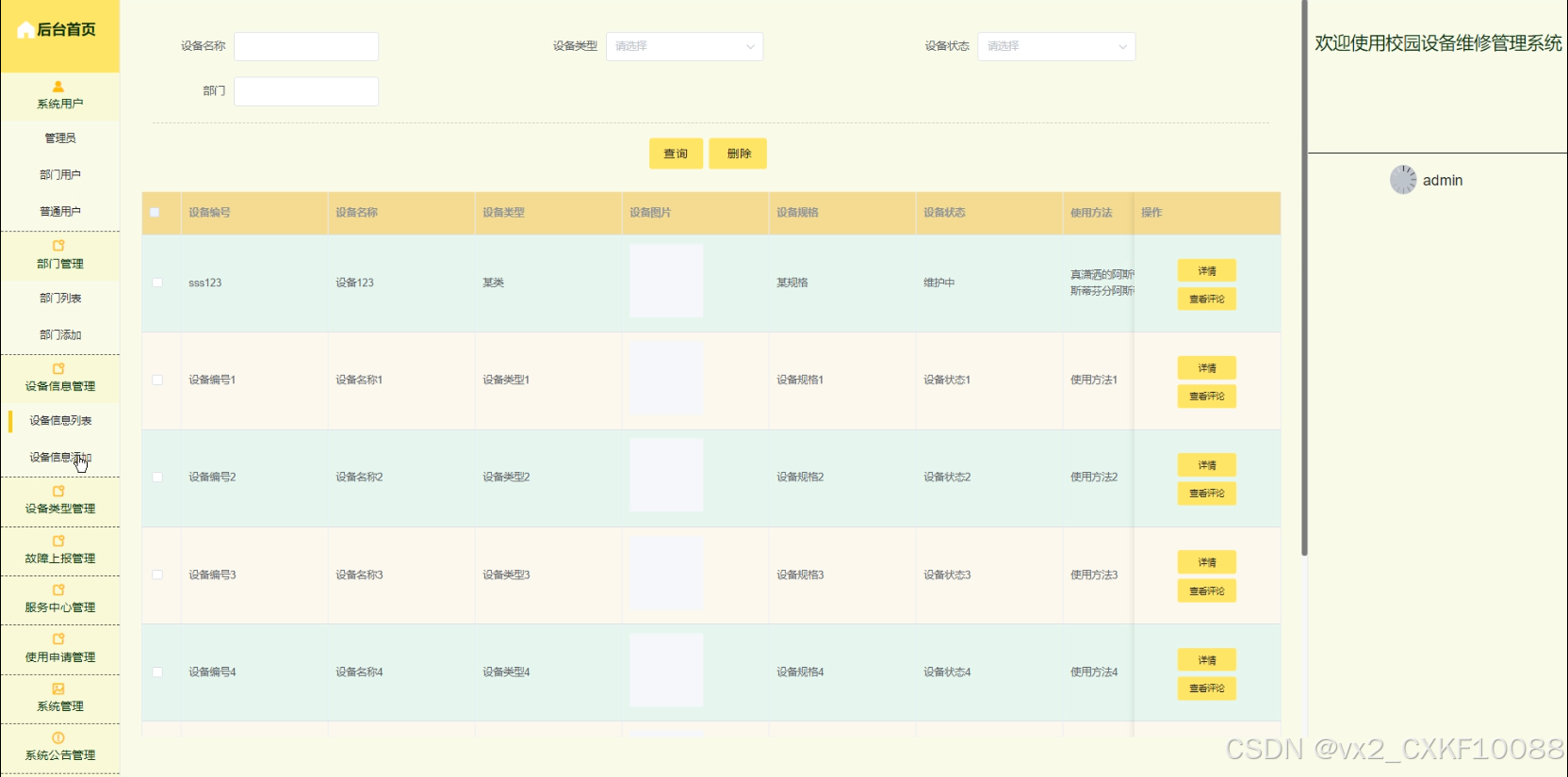1568x777 pixels.
Task: Check the row checkbox for 设备编号3
Action: point(157,575)
